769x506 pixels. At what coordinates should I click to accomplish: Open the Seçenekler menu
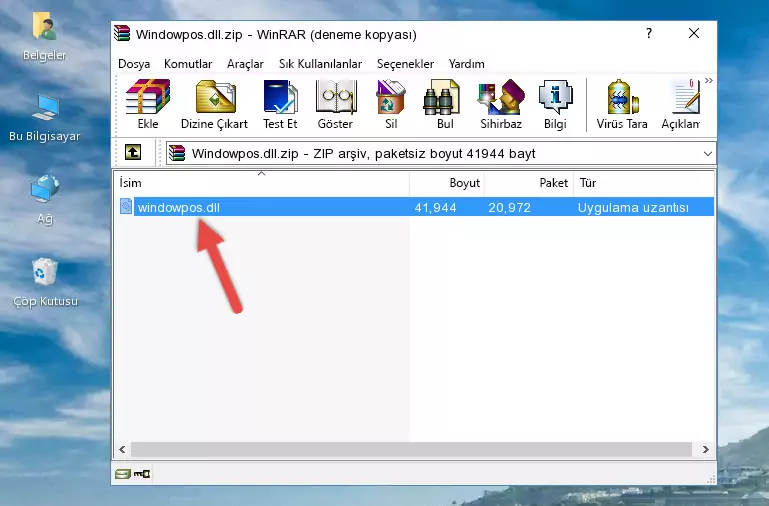[405, 64]
